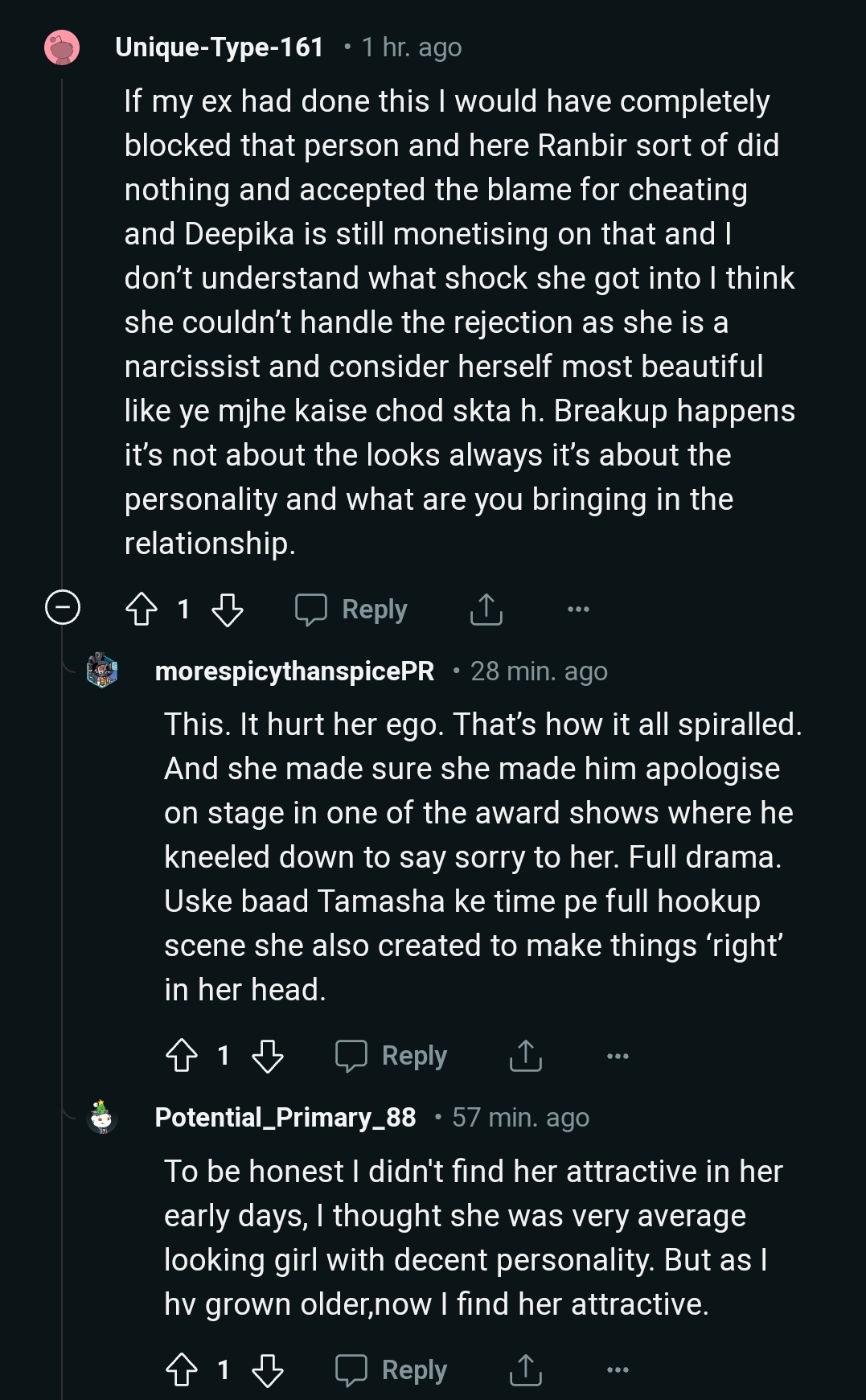Reply to Unique-Type-161's comment
The height and width of the screenshot is (1400, 866).
tap(351, 610)
